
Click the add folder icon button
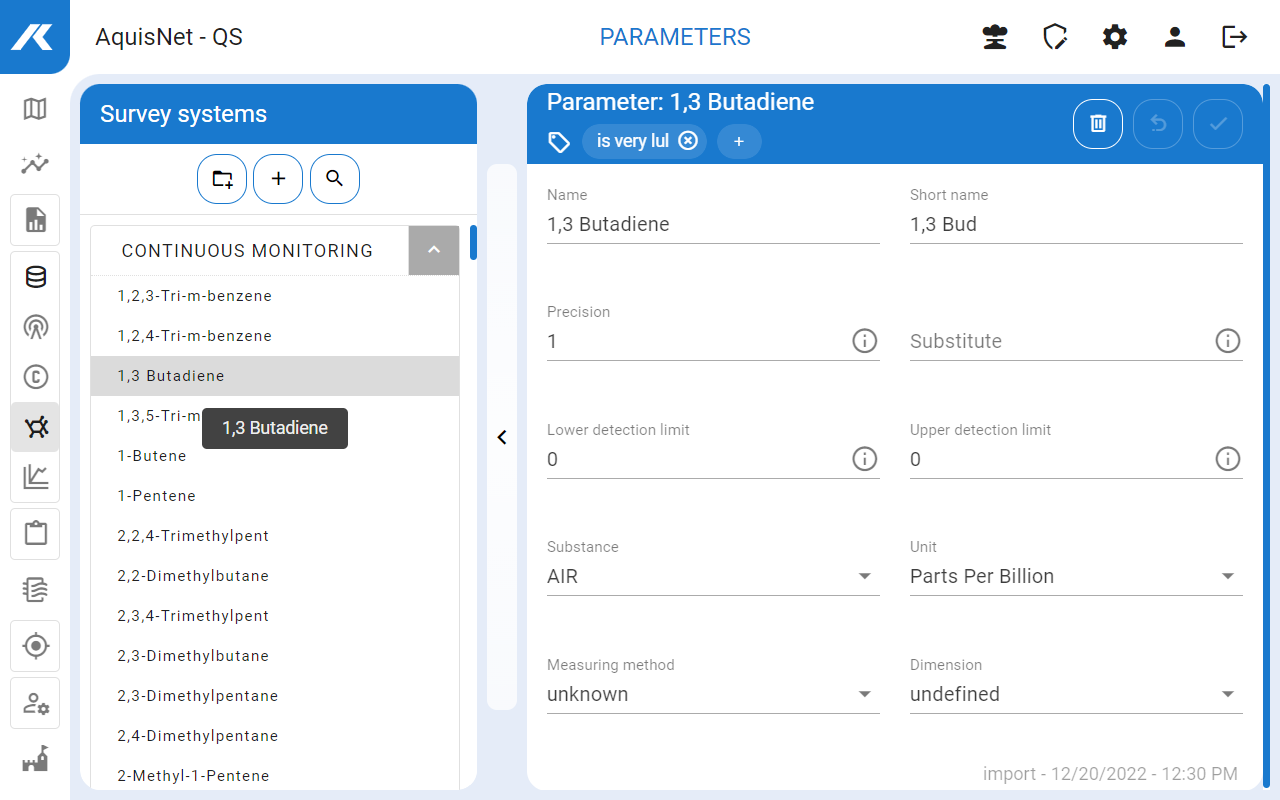point(222,179)
